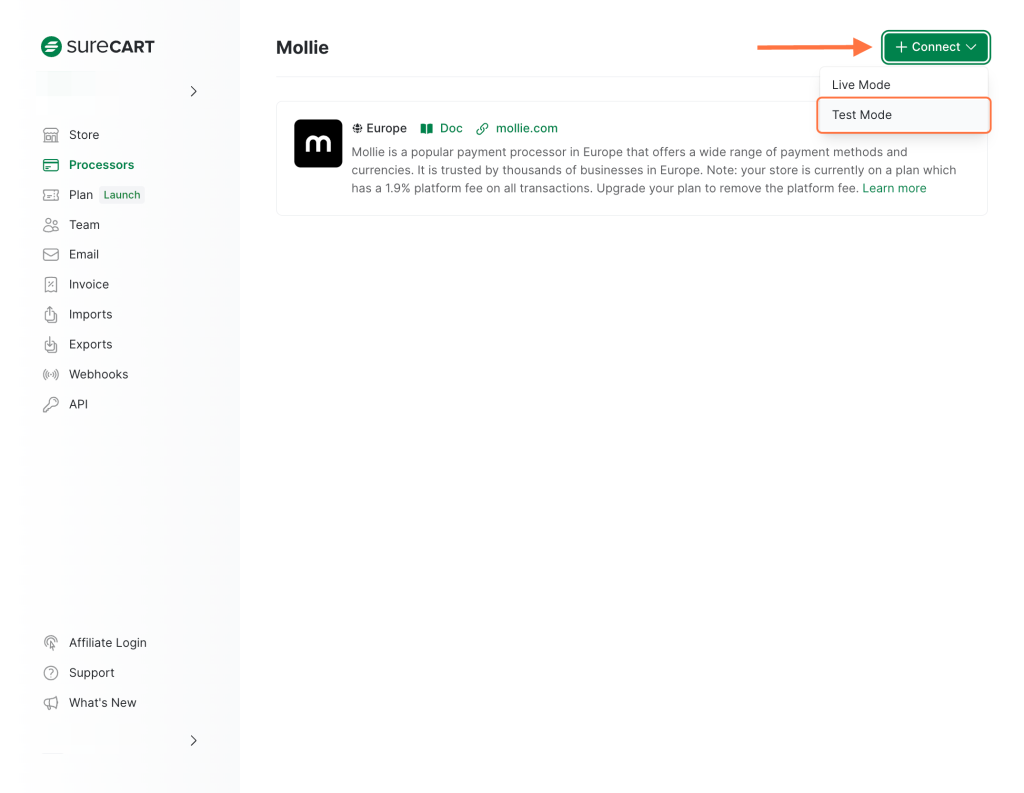Open the API key icon
Image resolution: width=1024 pixels, height=793 pixels.
50,404
